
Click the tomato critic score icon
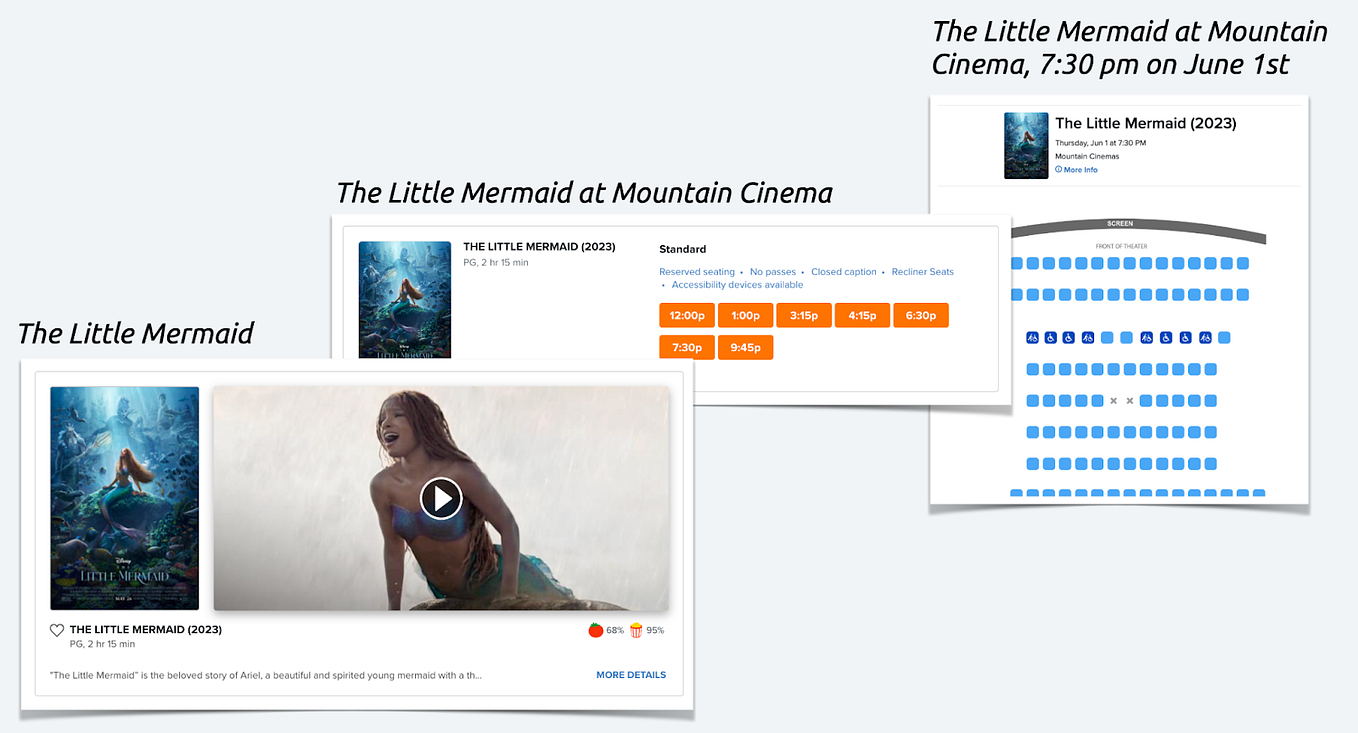pyautogui.click(x=595, y=630)
